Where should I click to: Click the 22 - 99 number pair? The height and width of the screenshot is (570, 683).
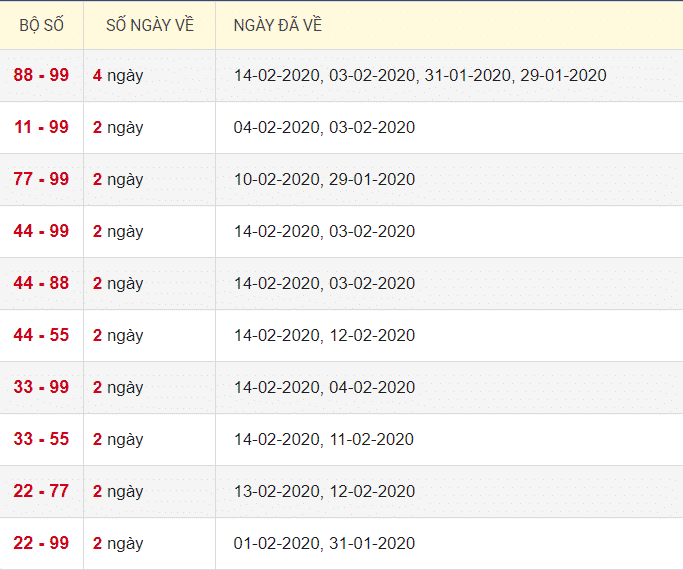click(x=41, y=543)
